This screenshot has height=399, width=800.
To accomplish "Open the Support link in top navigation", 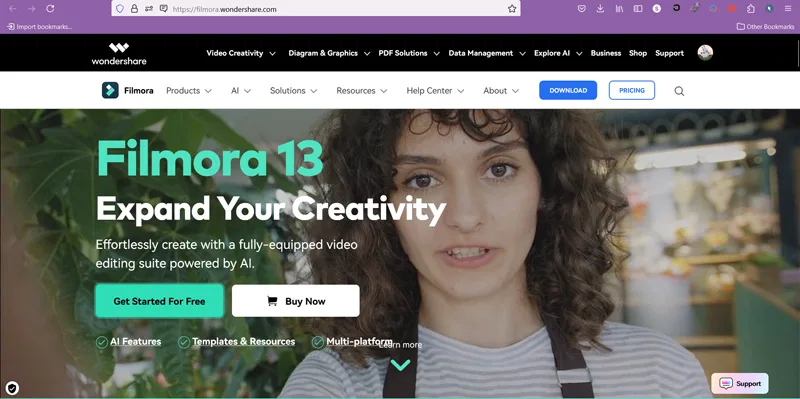I will [x=669, y=53].
